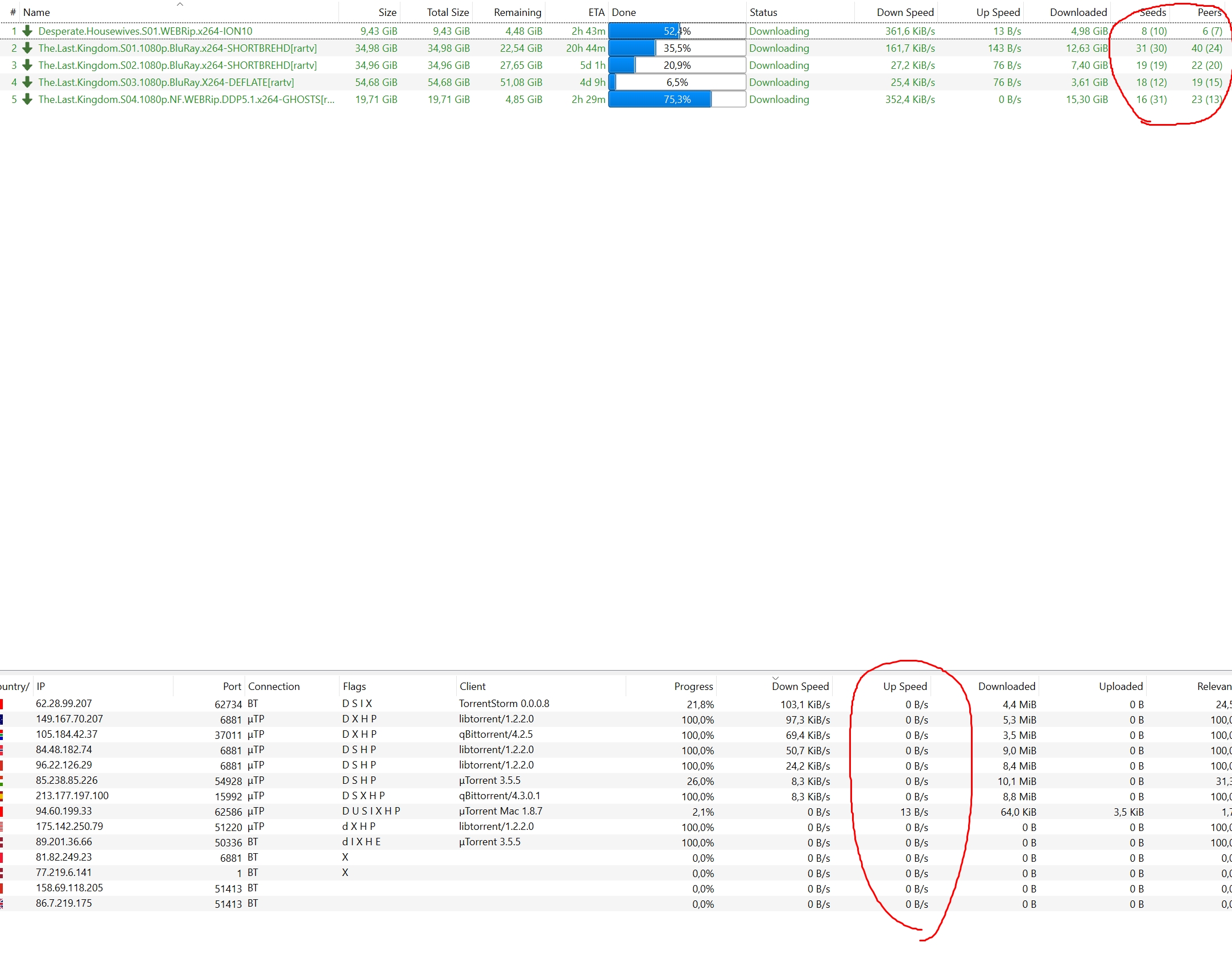Viewport: 1232px width, 959px height.
Task: Select The.Last.Kingdom.S04 GHOSTS torrent row
Action: point(616,100)
